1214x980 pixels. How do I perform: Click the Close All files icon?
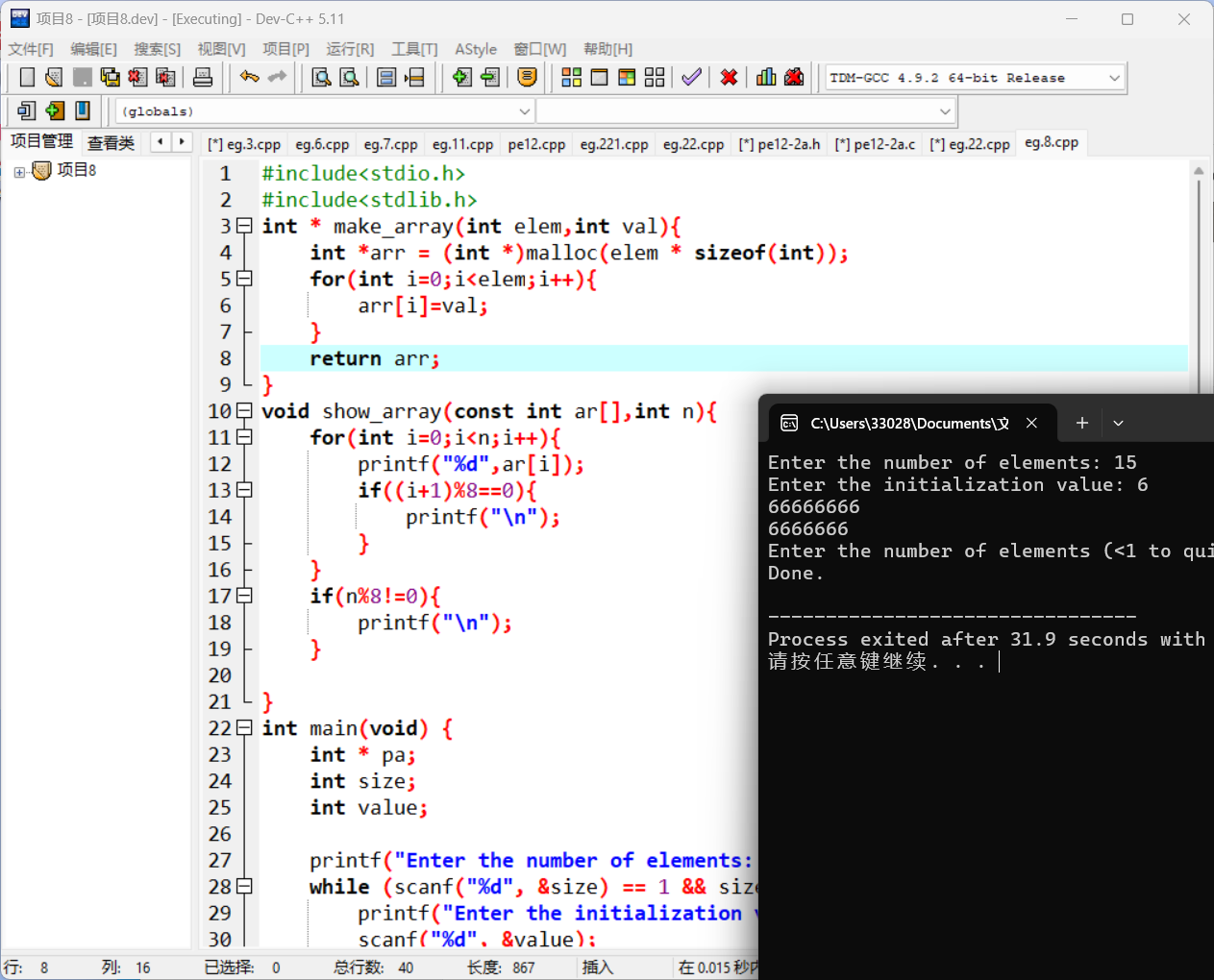(165, 78)
